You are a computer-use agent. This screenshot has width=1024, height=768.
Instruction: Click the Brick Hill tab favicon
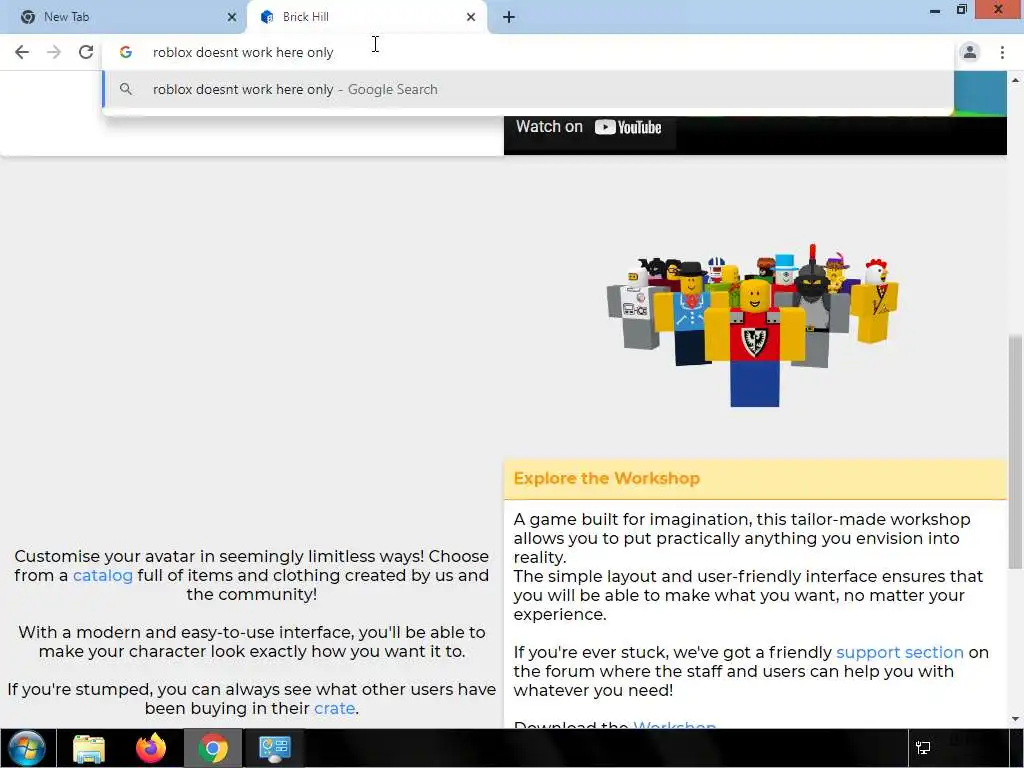(266, 17)
